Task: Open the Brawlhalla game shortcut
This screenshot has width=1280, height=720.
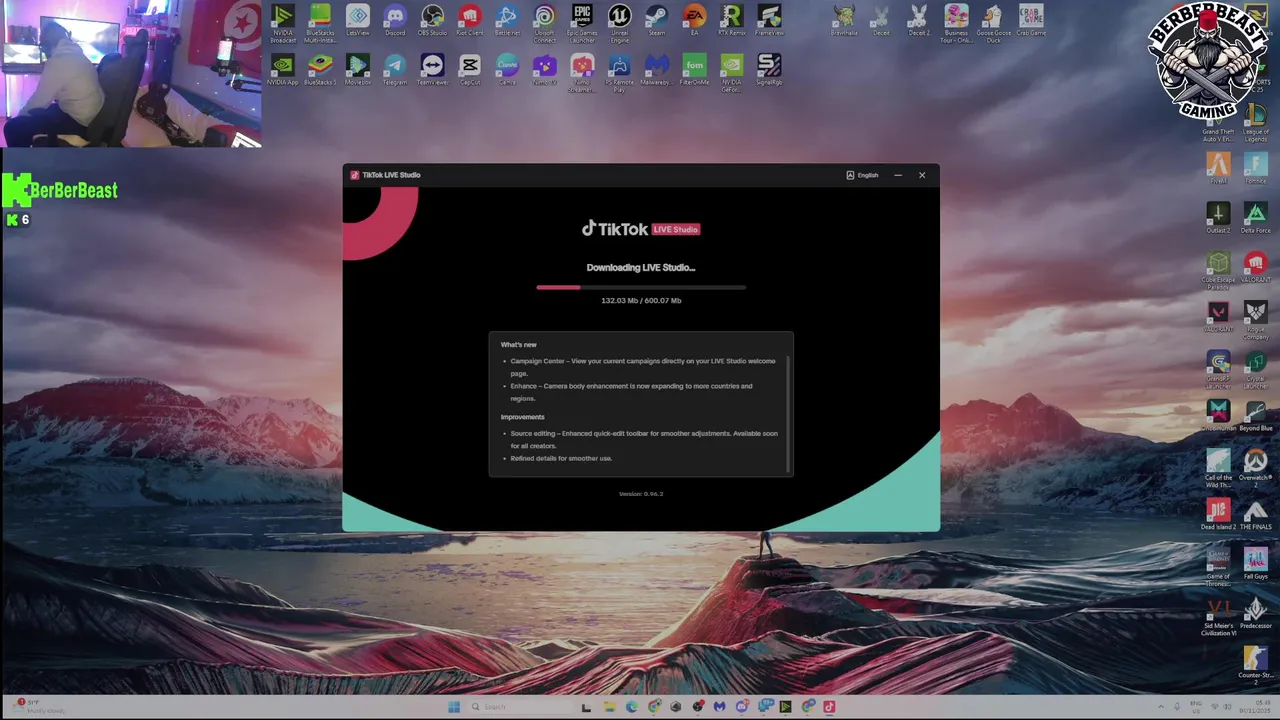Action: click(x=844, y=21)
